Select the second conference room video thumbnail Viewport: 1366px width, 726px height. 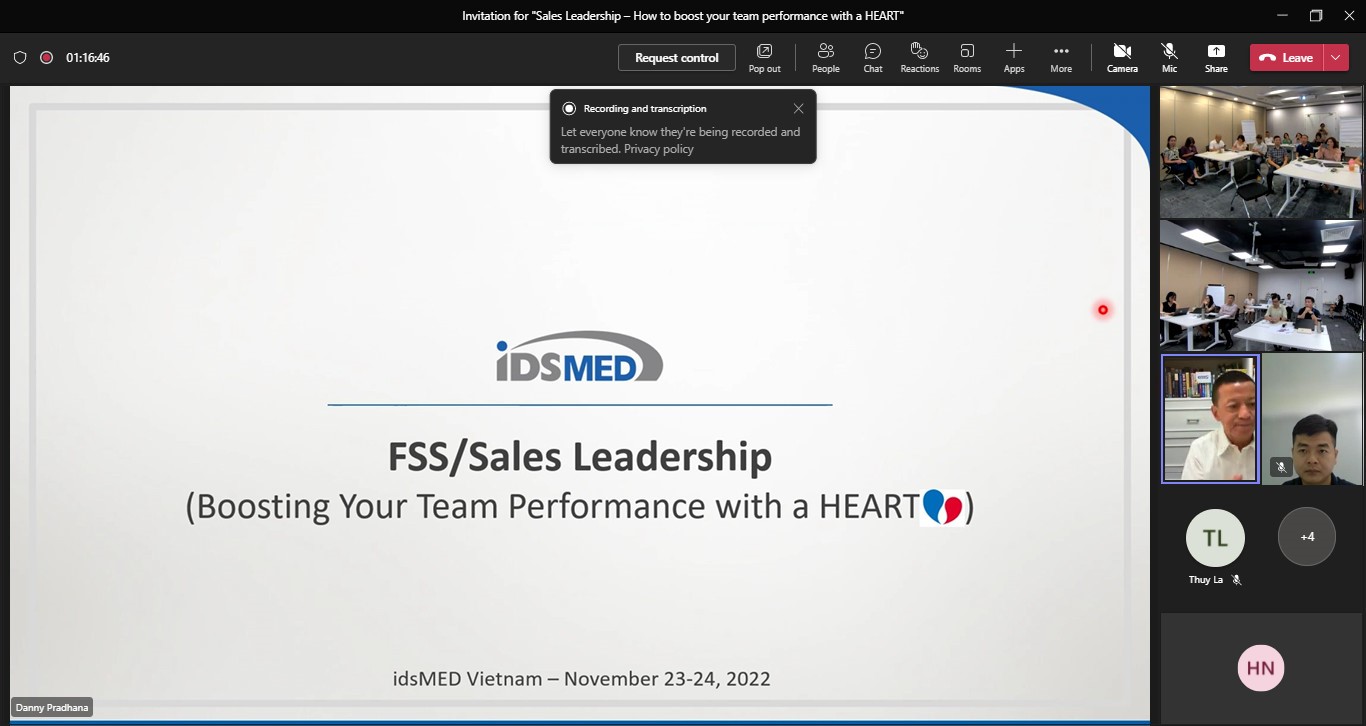point(1261,286)
